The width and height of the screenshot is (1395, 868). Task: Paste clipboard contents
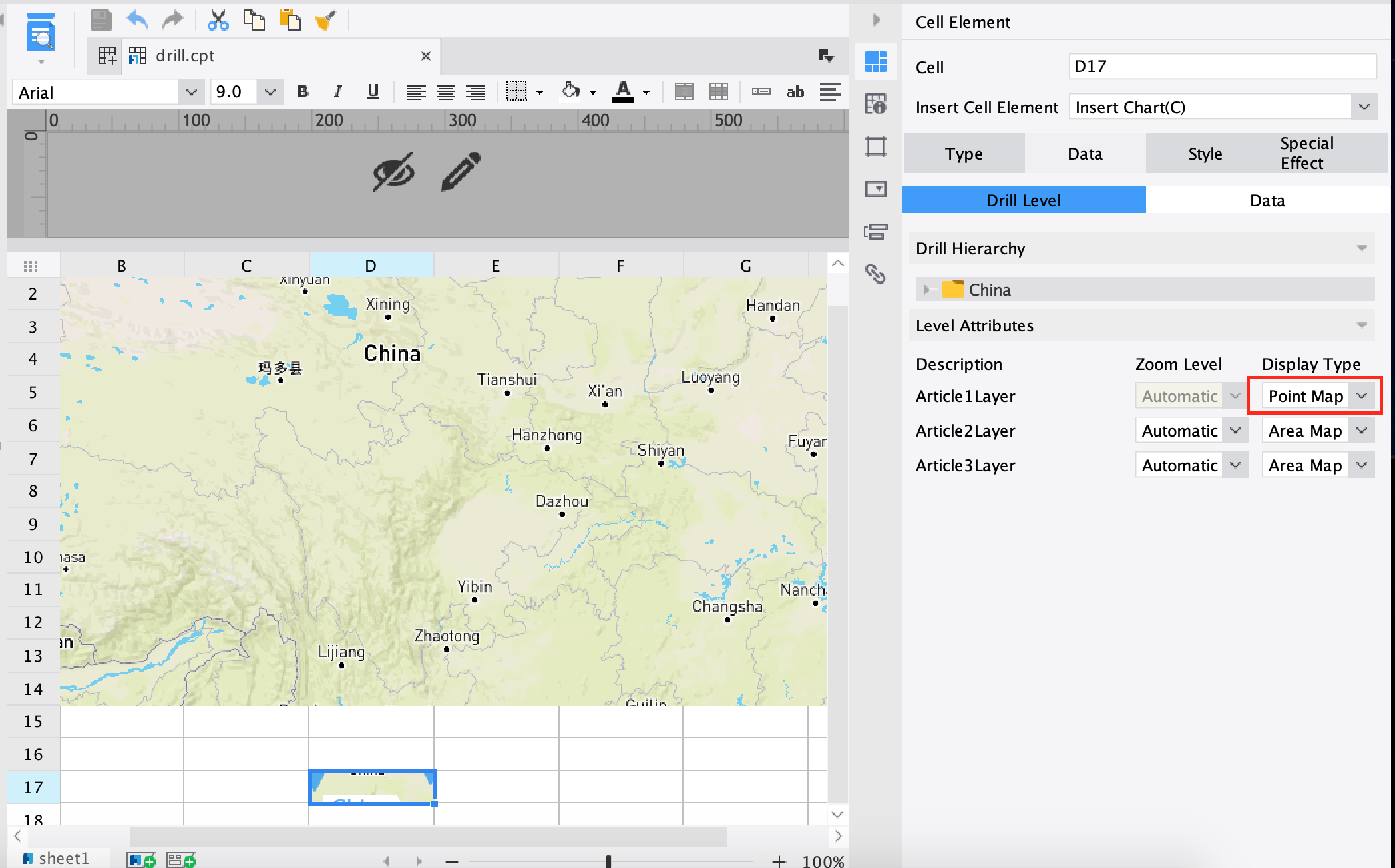pyautogui.click(x=290, y=20)
